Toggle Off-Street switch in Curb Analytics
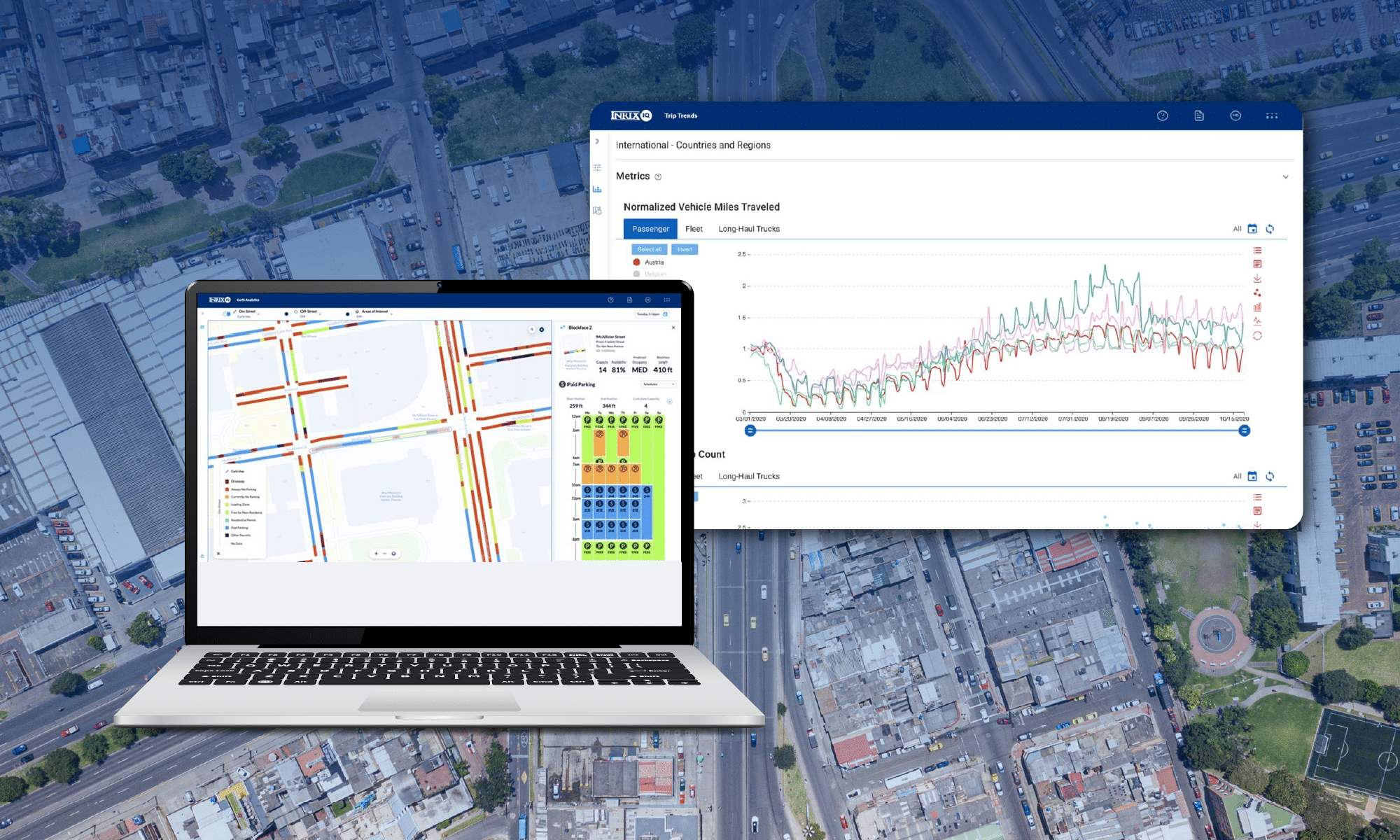1400x840 pixels. click(x=287, y=314)
